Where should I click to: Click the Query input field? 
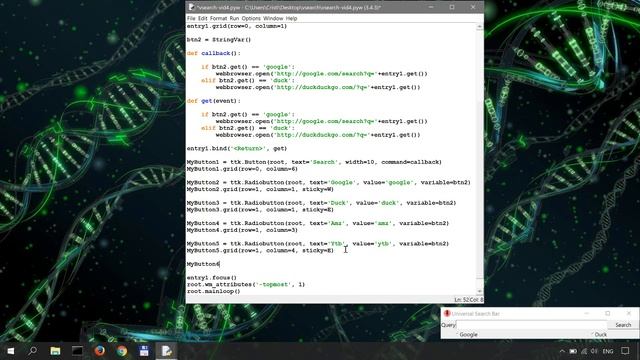(531, 325)
